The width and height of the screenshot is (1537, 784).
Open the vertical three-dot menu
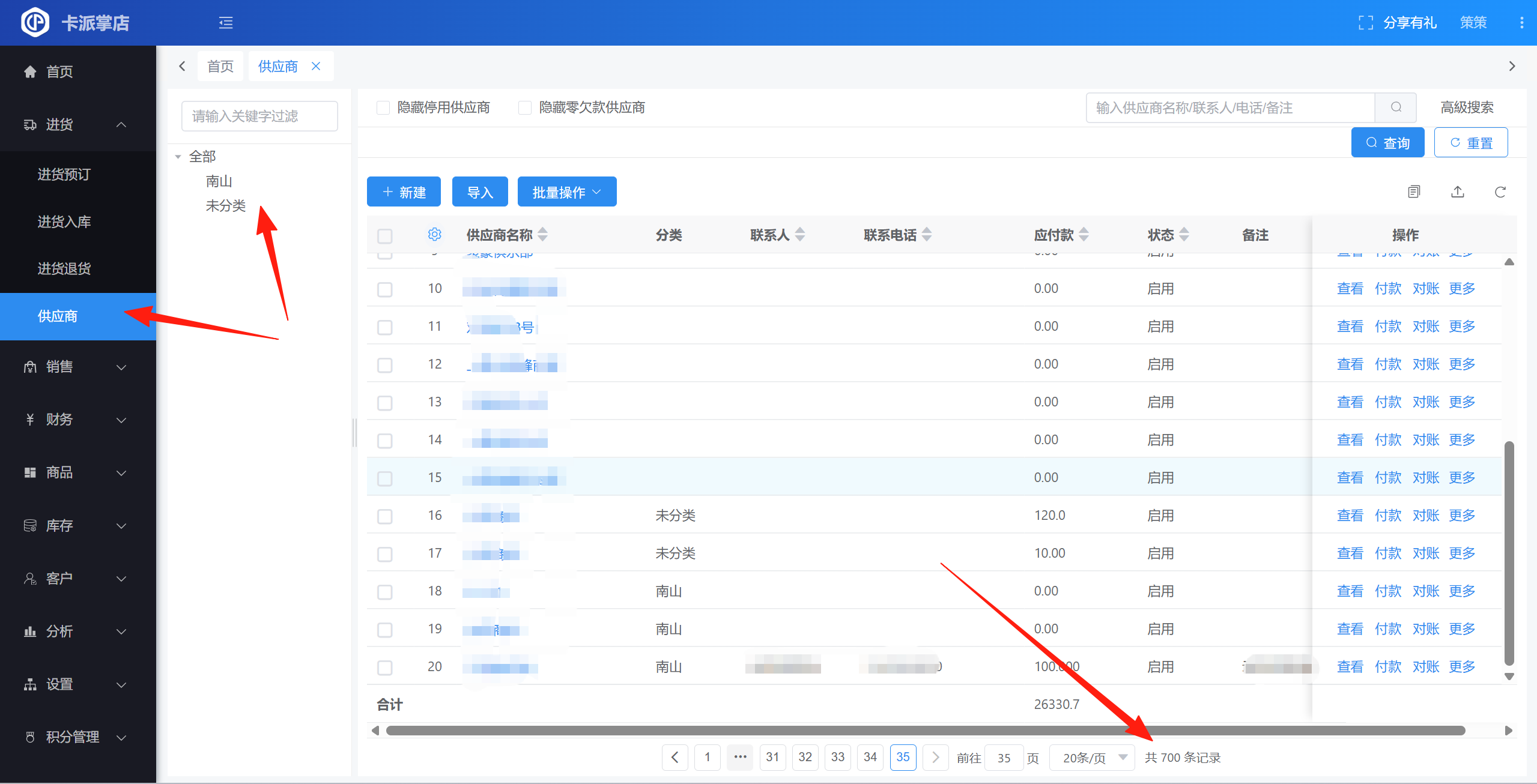[x=1521, y=23]
